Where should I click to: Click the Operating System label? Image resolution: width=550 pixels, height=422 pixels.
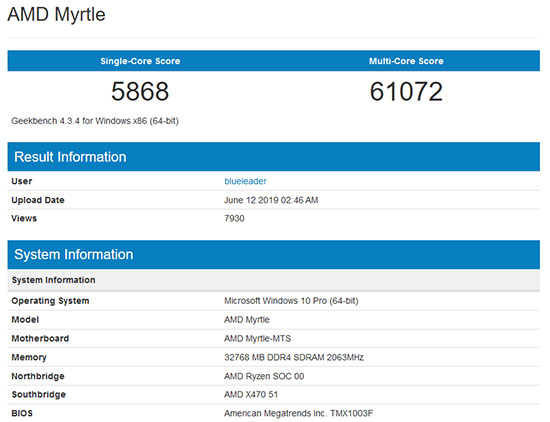pyautogui.click(x=50, y=301)
